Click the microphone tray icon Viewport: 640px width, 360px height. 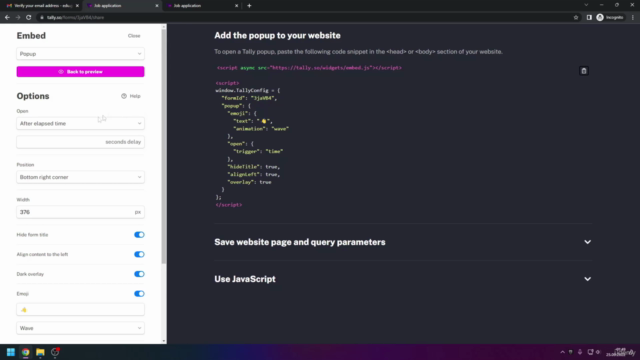[580, 352]
